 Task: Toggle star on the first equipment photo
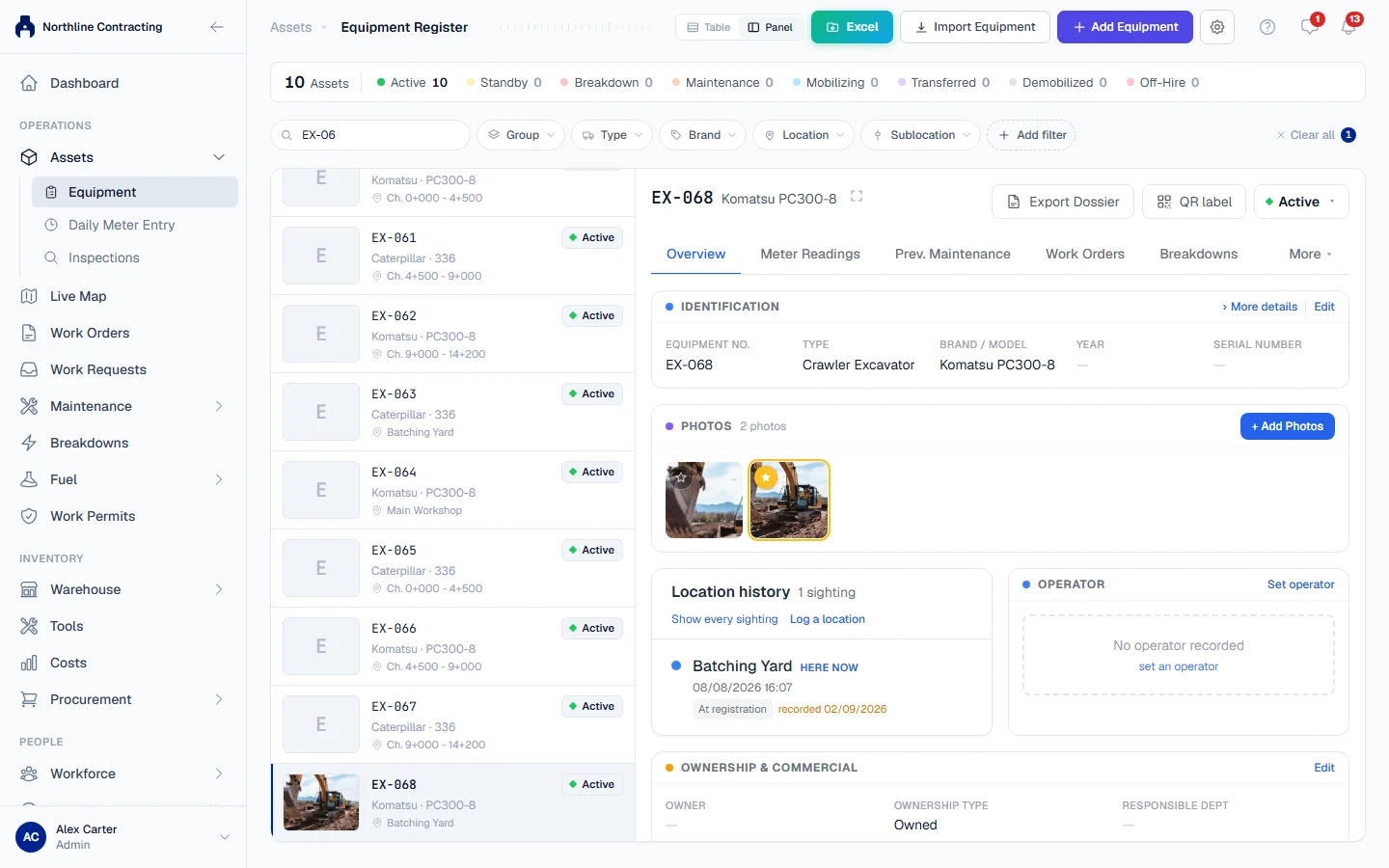[x=682, y=477]
